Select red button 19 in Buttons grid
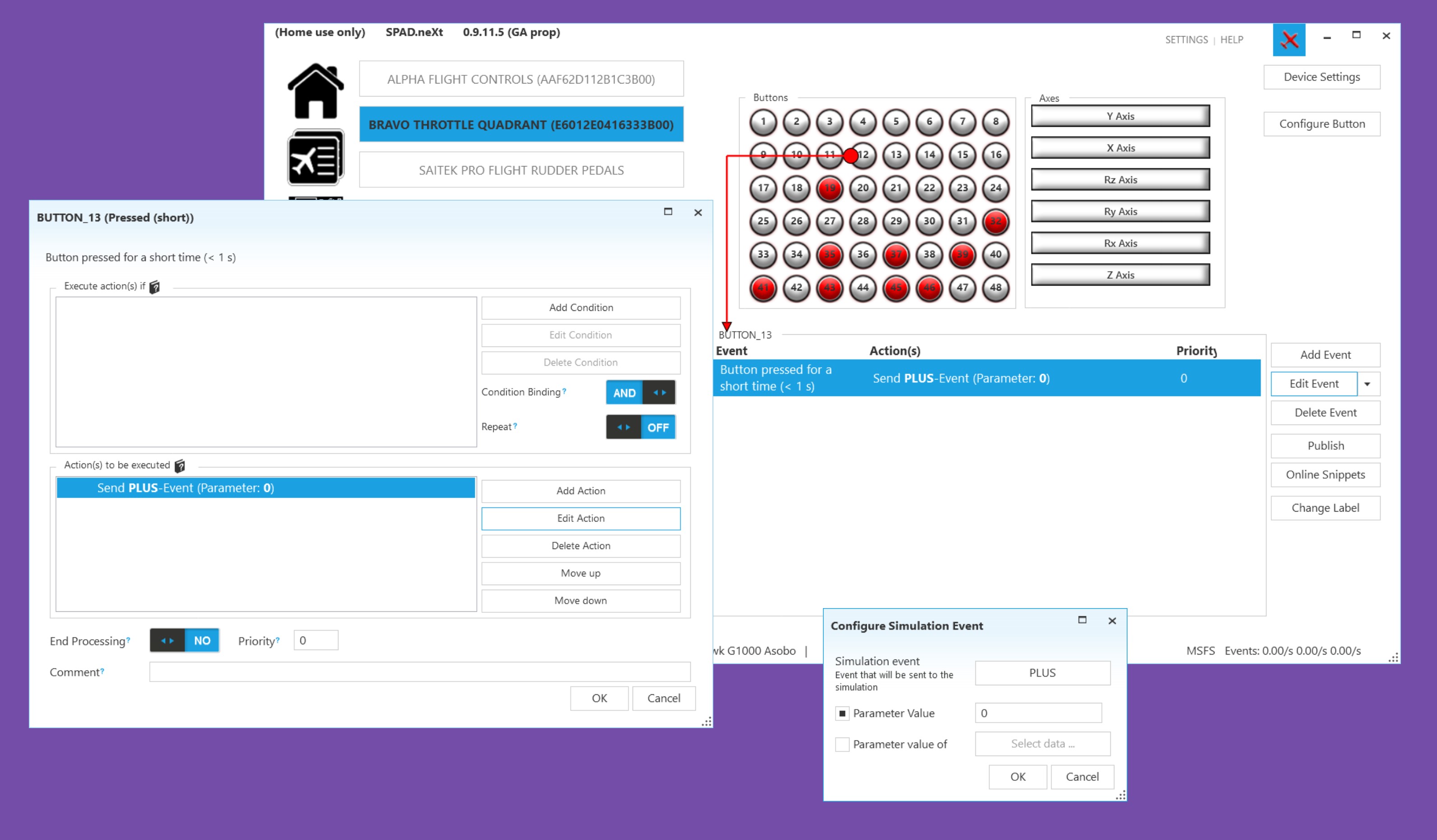1437x840 pixels. pos(829,188)
